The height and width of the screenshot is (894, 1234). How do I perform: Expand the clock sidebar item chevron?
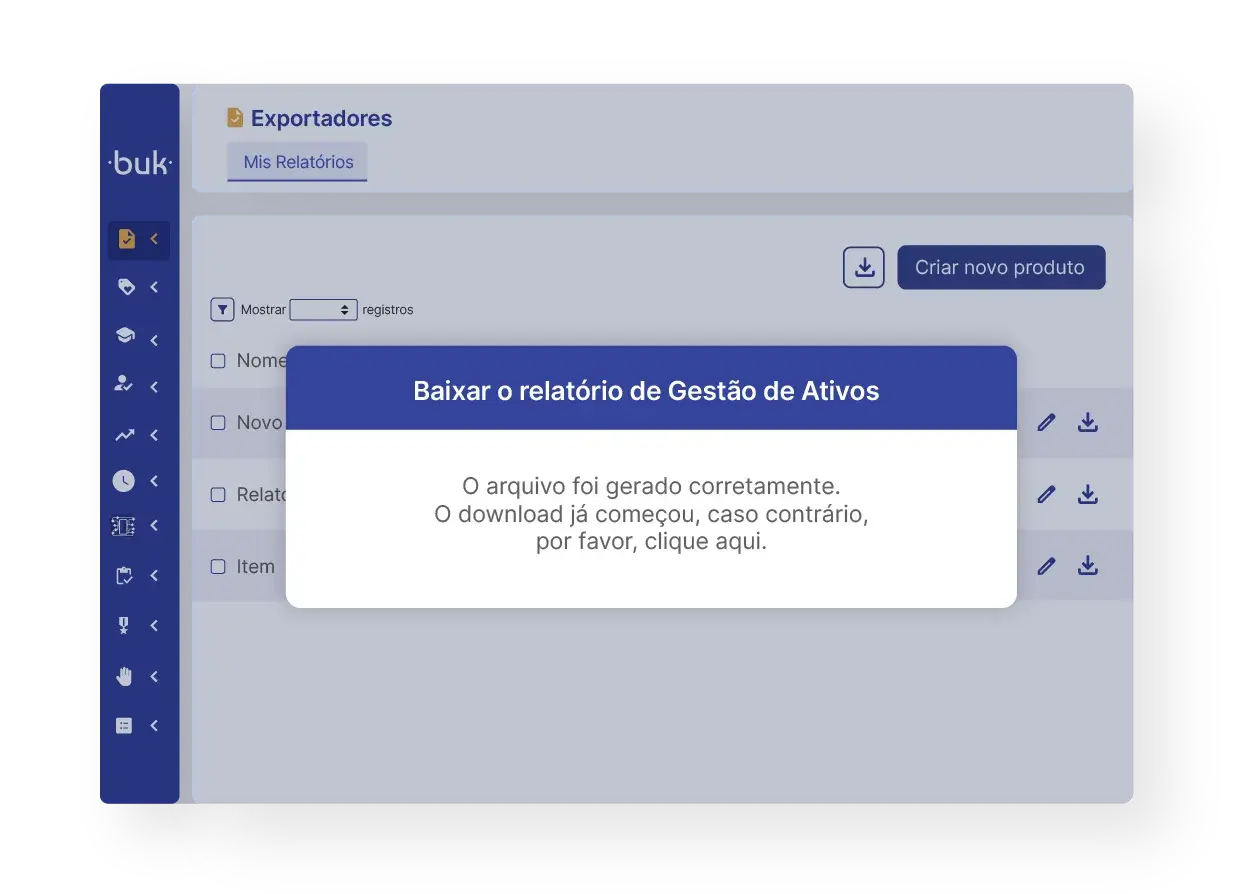click(x=153, y=480)
